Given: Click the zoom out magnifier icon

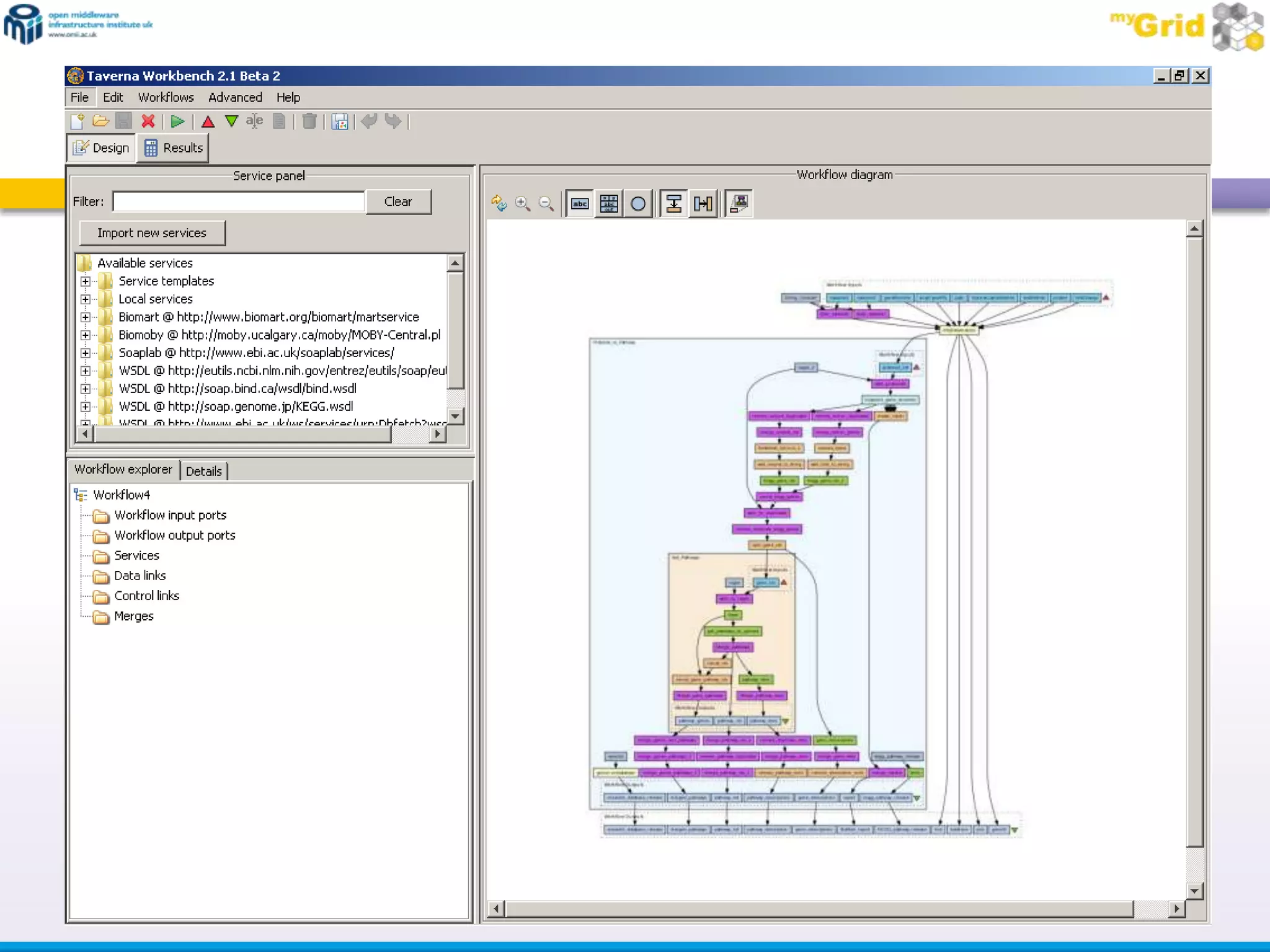Looking at the screenshot, I should coord(546,203).
